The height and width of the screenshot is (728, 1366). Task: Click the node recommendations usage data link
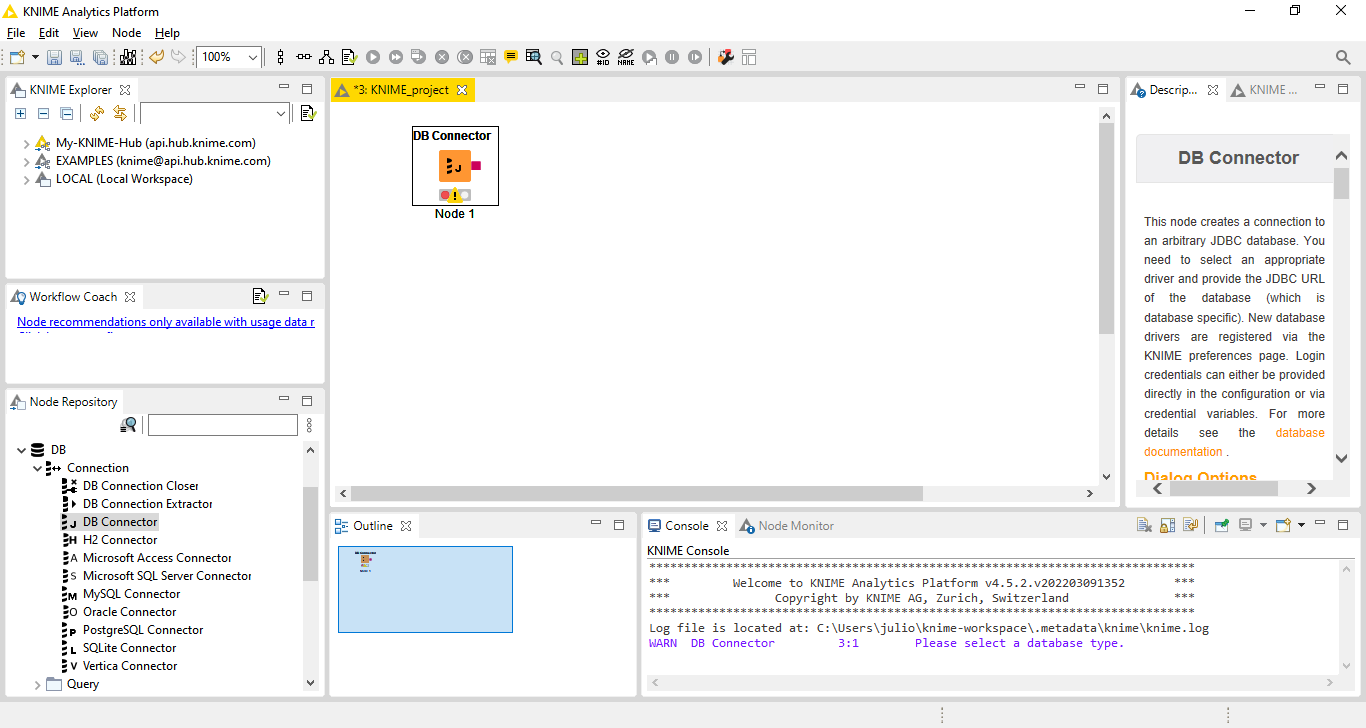(166, 322)
